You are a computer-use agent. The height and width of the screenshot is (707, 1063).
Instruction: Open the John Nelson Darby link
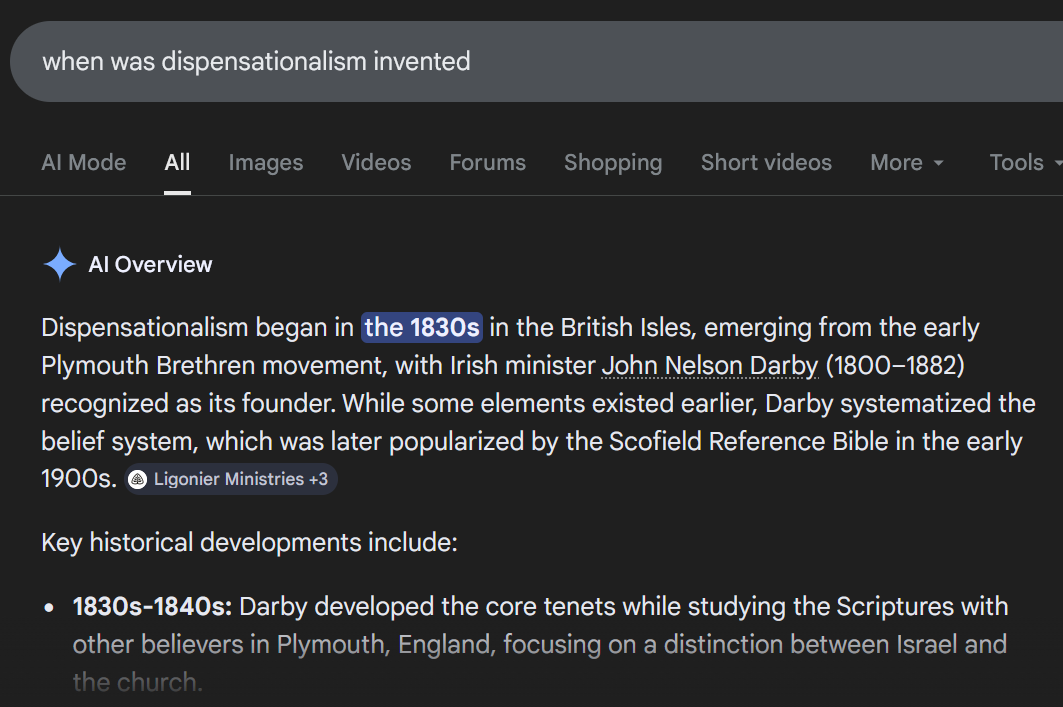click(710, 366)
